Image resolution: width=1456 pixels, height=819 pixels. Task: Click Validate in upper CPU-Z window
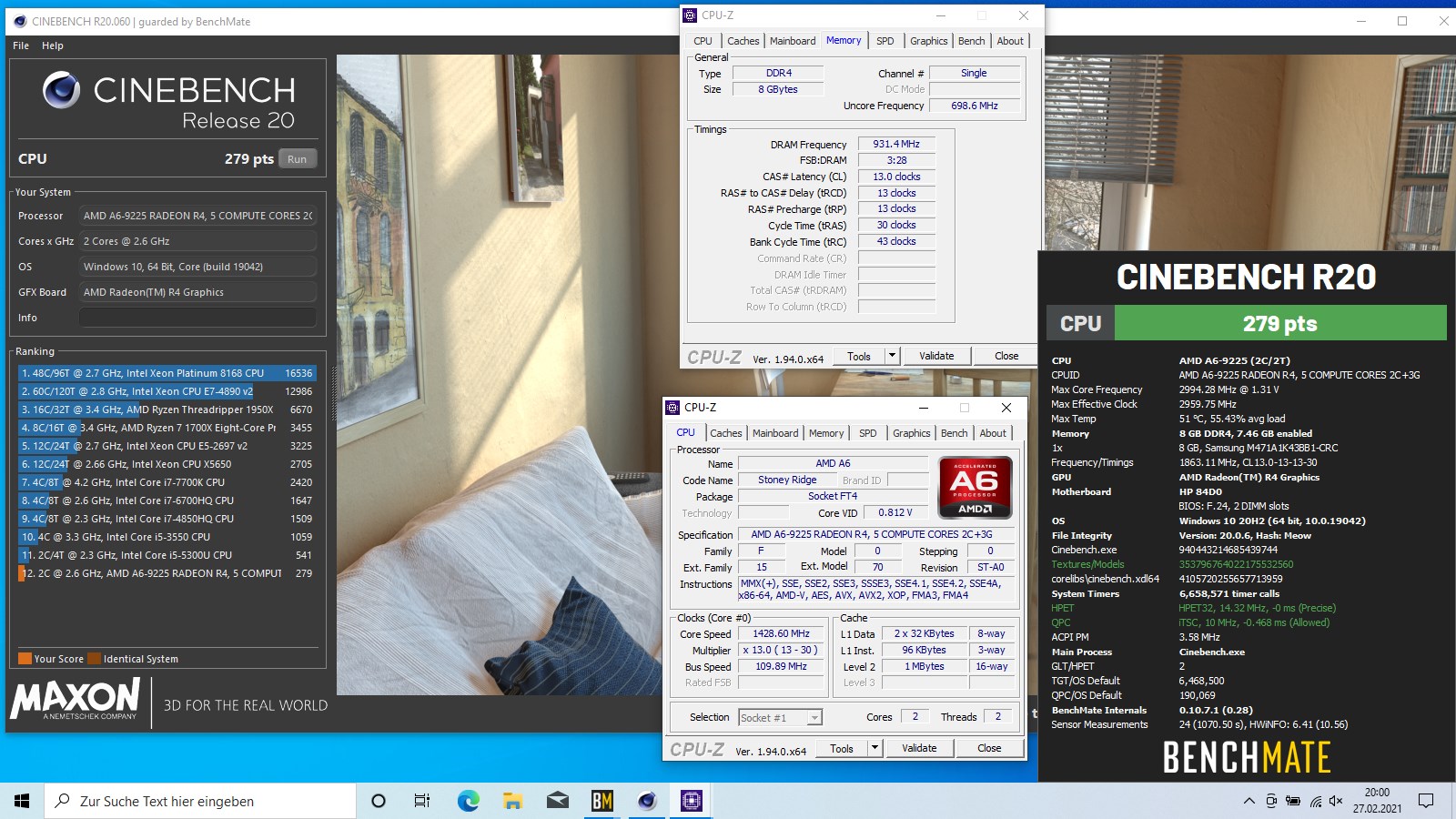tap(936, 356)
